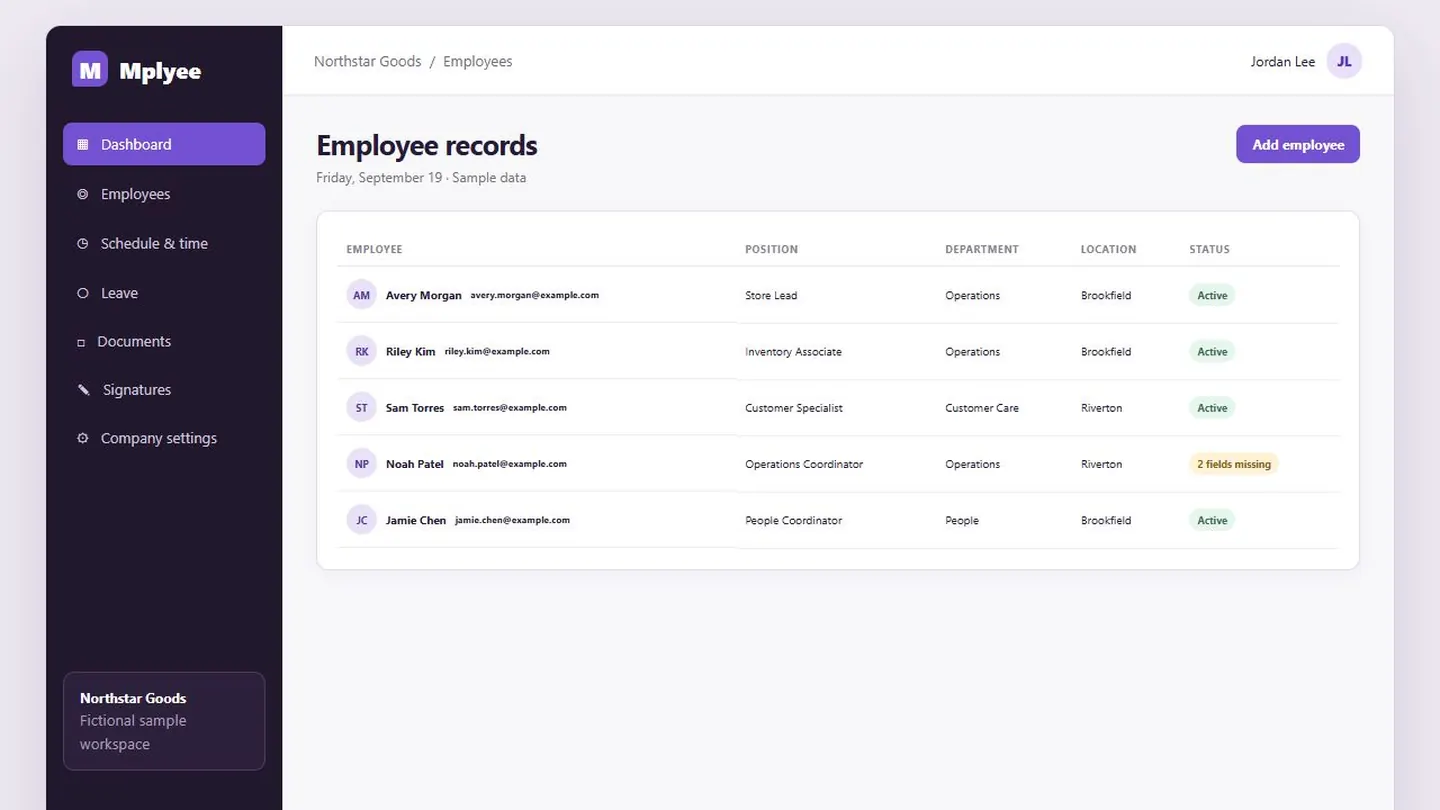Click the Northstar Goods breadcrumb
This screenshot has height=810, width=1440.
[x=367, y=61]
